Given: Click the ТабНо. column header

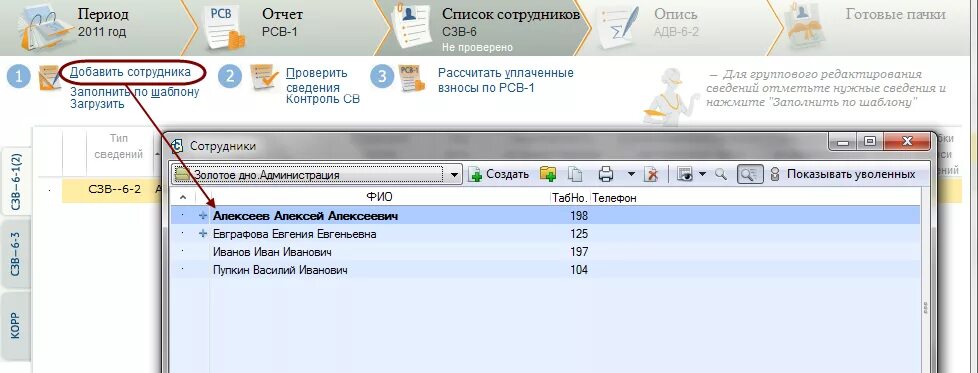Looking at the screenshot, I should (x=569, y=198).
